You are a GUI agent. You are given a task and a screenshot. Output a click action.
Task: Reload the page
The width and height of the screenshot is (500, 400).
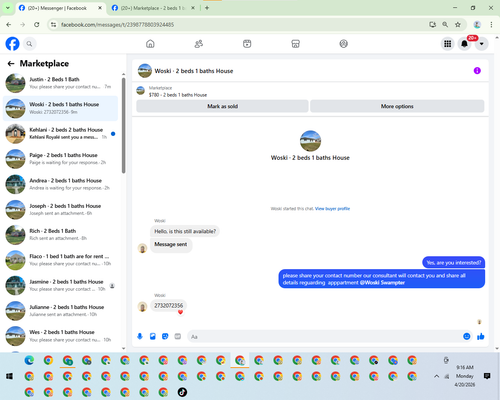[37, 25]
